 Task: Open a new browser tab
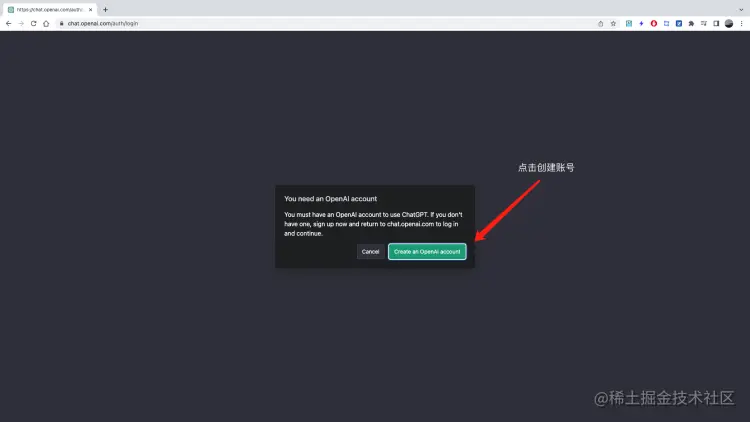point(105,10)
